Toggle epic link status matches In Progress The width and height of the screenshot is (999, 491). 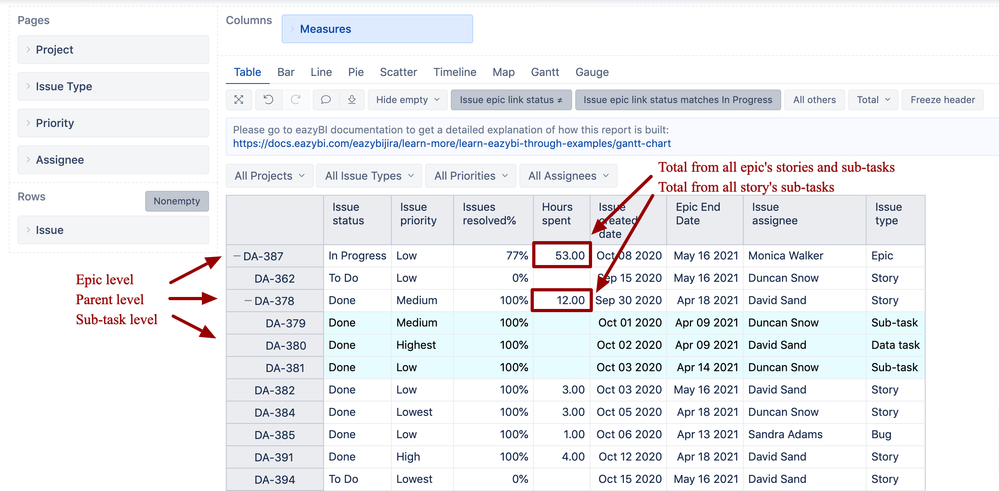tap(678, 100)
